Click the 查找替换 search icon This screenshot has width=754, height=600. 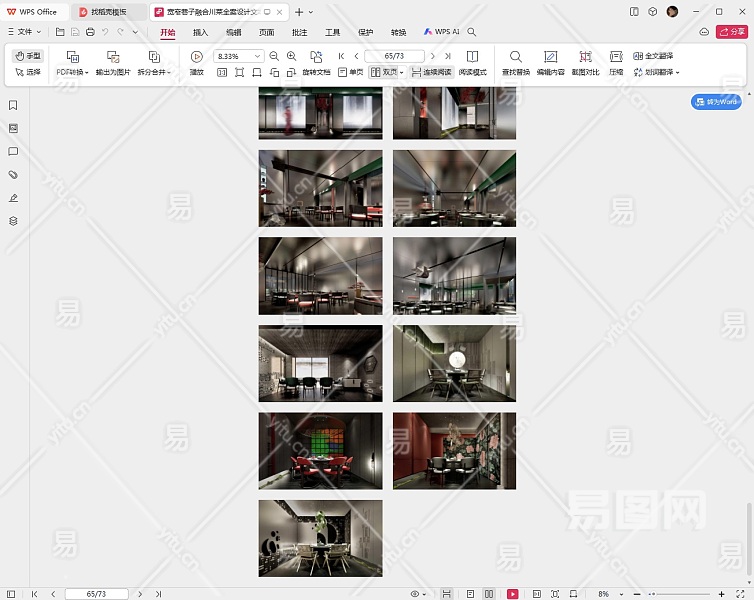tap(515, 57)
